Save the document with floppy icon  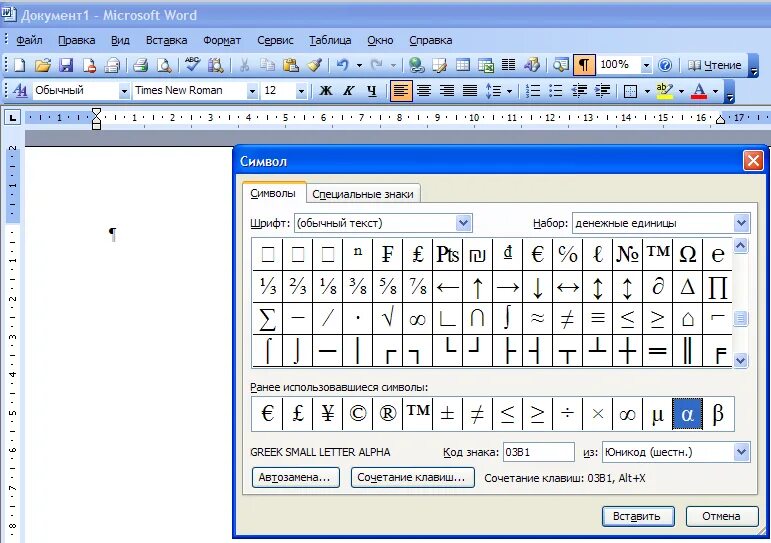tap(66, 65)
